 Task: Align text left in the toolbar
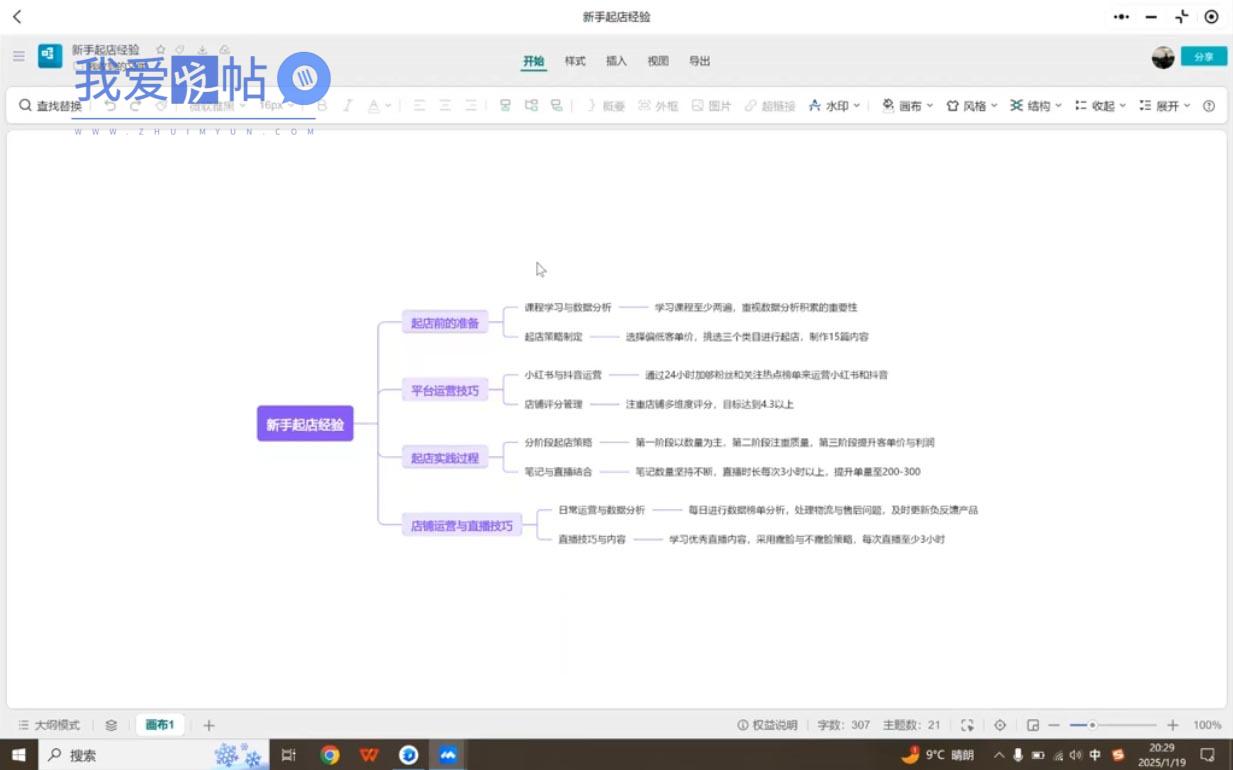tap(419, 106)
